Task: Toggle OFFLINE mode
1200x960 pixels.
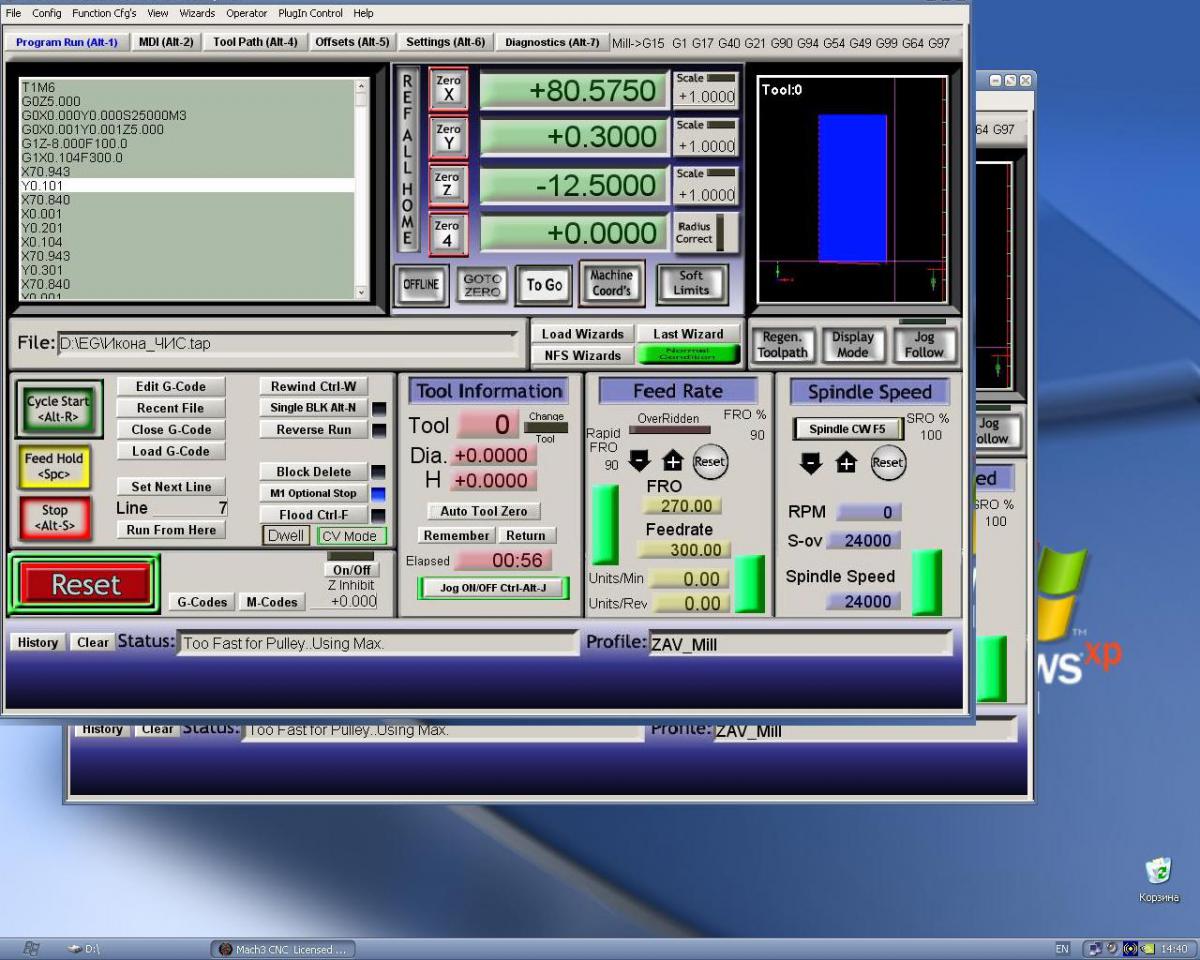Action: coord(421,285)
